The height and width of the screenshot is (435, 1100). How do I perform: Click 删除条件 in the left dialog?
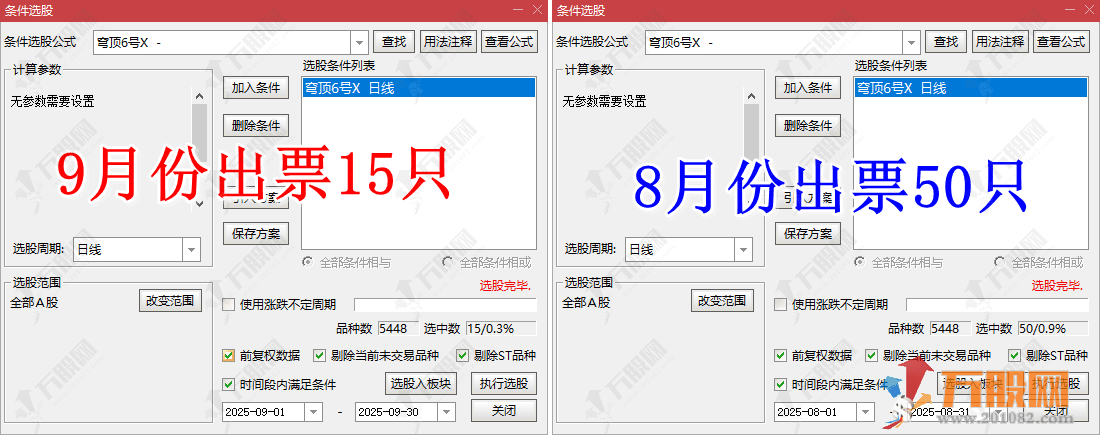point(255,126)
